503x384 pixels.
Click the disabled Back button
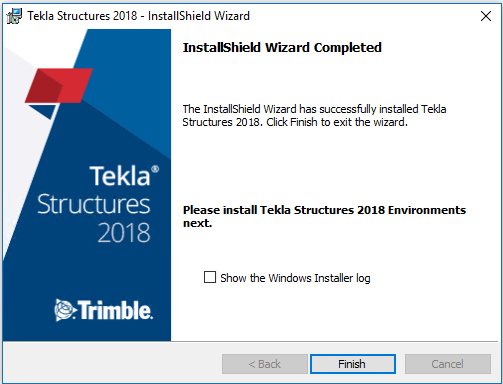click(265, 364)
